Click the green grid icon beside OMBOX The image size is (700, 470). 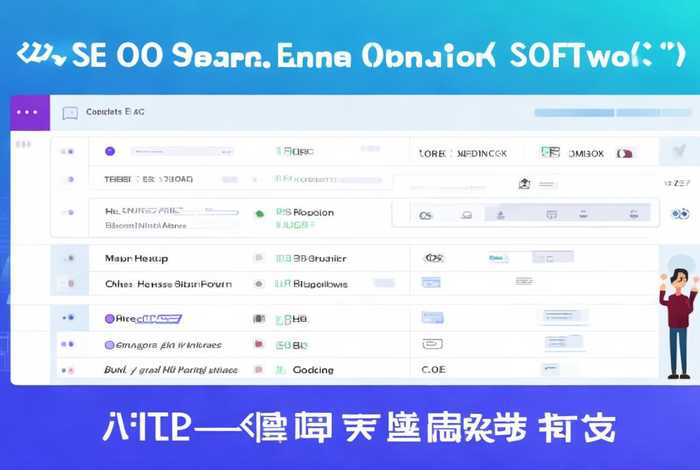point(550,152)
